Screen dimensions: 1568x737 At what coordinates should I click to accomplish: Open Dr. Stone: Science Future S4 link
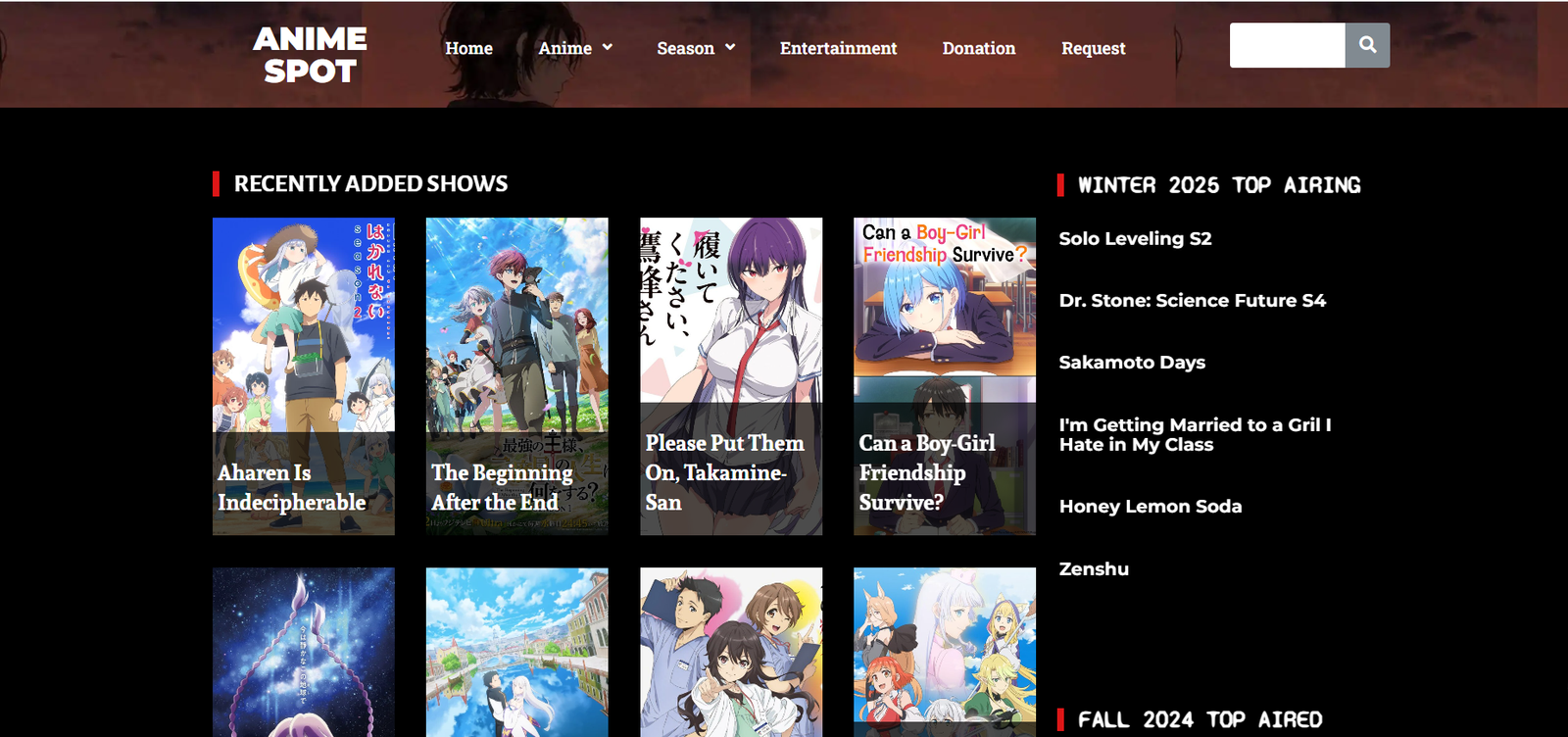pyautogui.click(x=1192, y=301)
